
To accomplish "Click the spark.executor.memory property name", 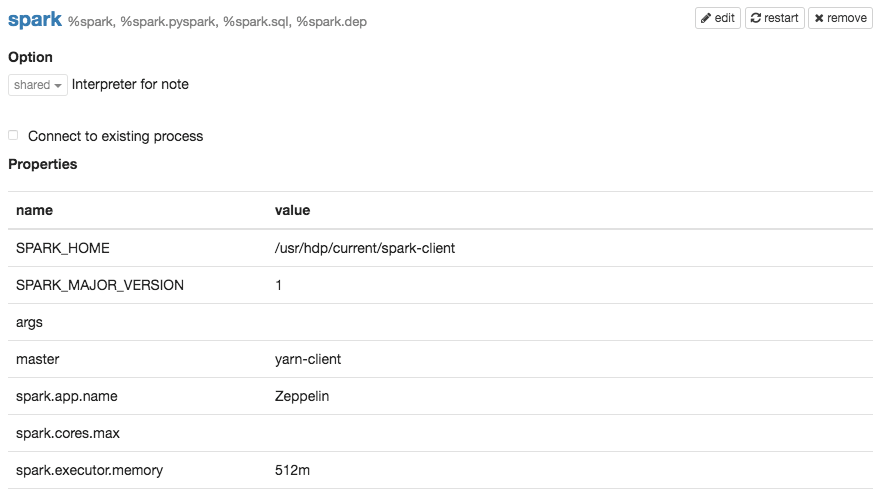I will [x=89, y=470].
